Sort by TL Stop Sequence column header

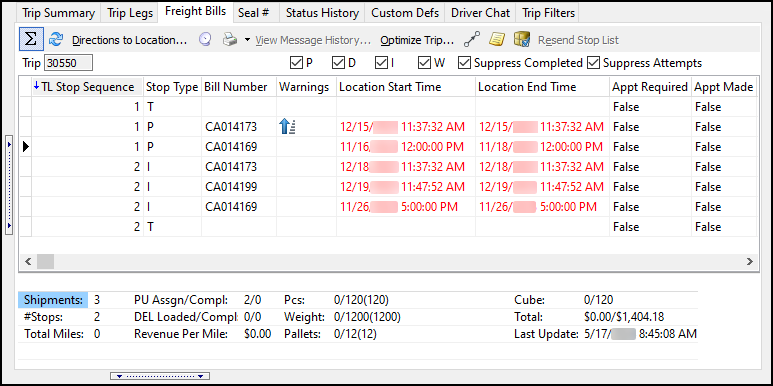(88, 87)
